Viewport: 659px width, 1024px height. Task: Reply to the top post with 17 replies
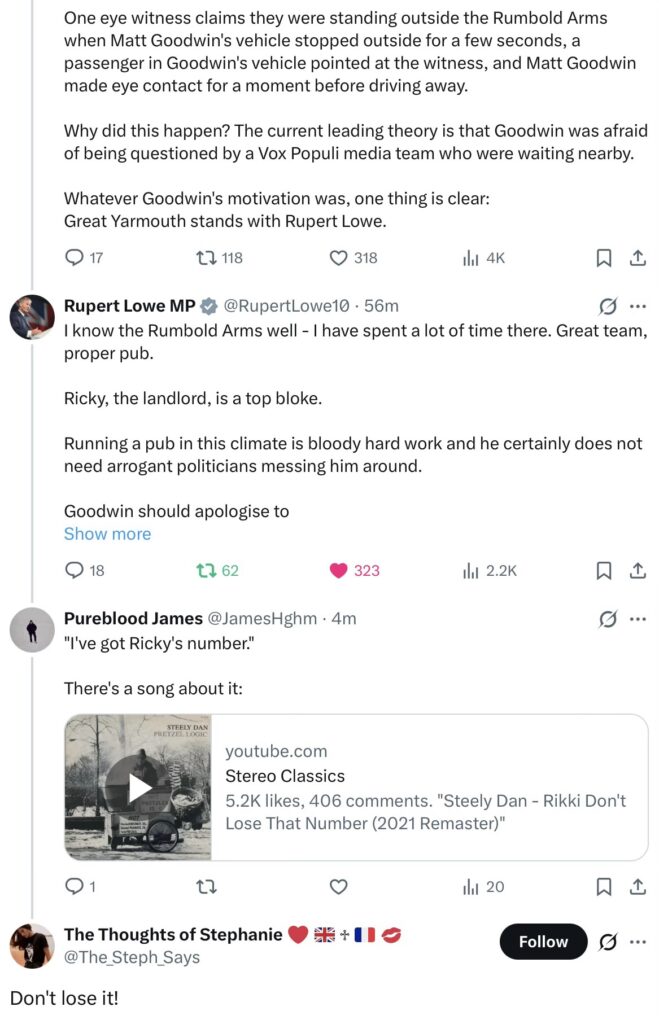[x=74, y=258]
